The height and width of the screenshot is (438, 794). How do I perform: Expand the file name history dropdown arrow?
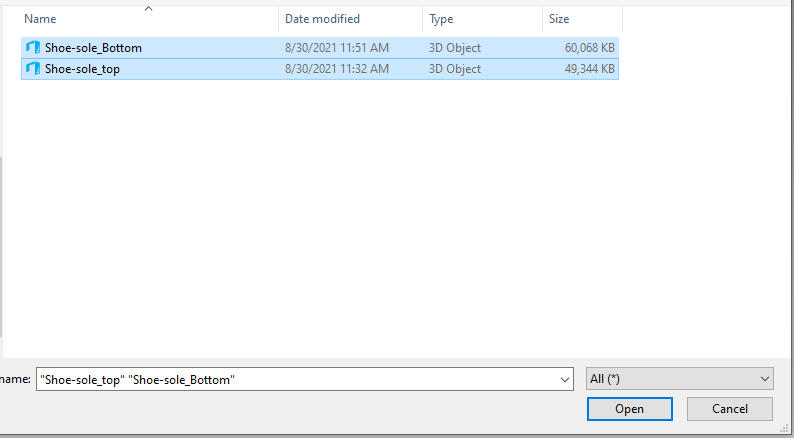tap(565, 379)
